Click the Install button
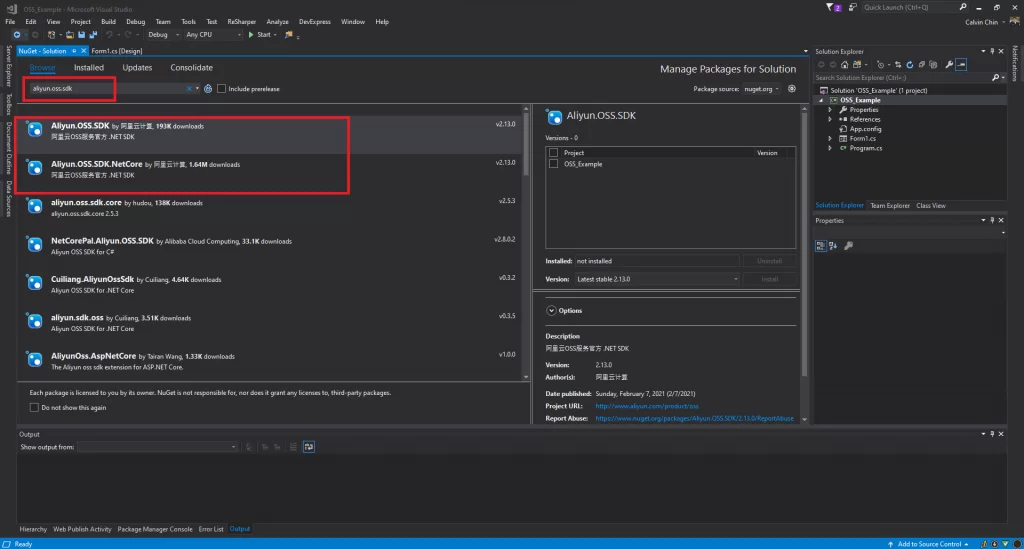Viewport: 1024px width, 549px height. (769, 279)
